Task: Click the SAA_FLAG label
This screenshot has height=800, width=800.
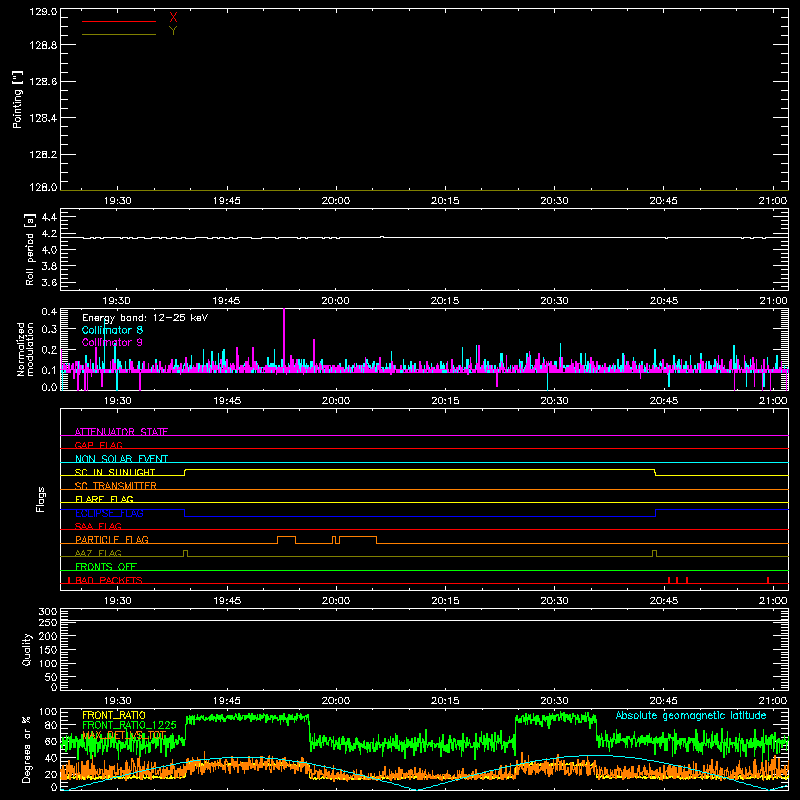Action: click(x=98, y=526)
